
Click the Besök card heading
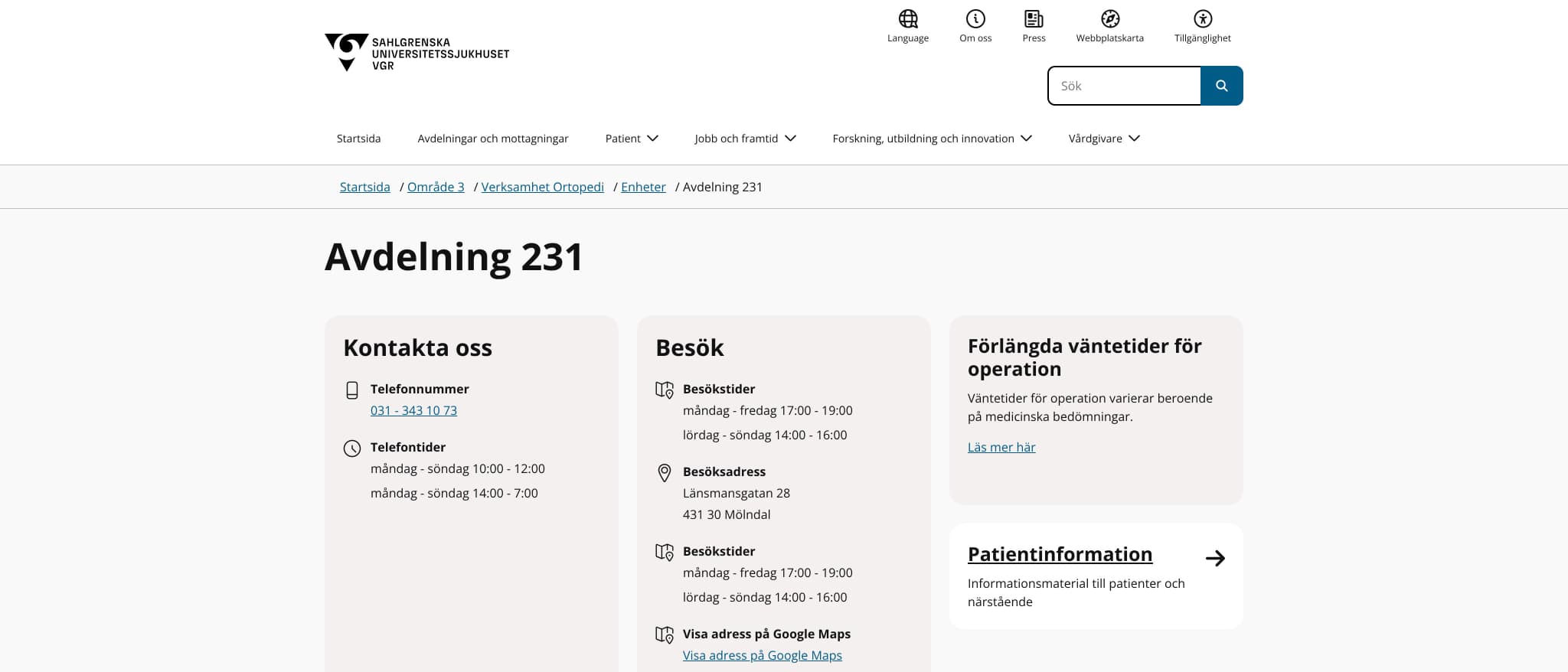690,347
